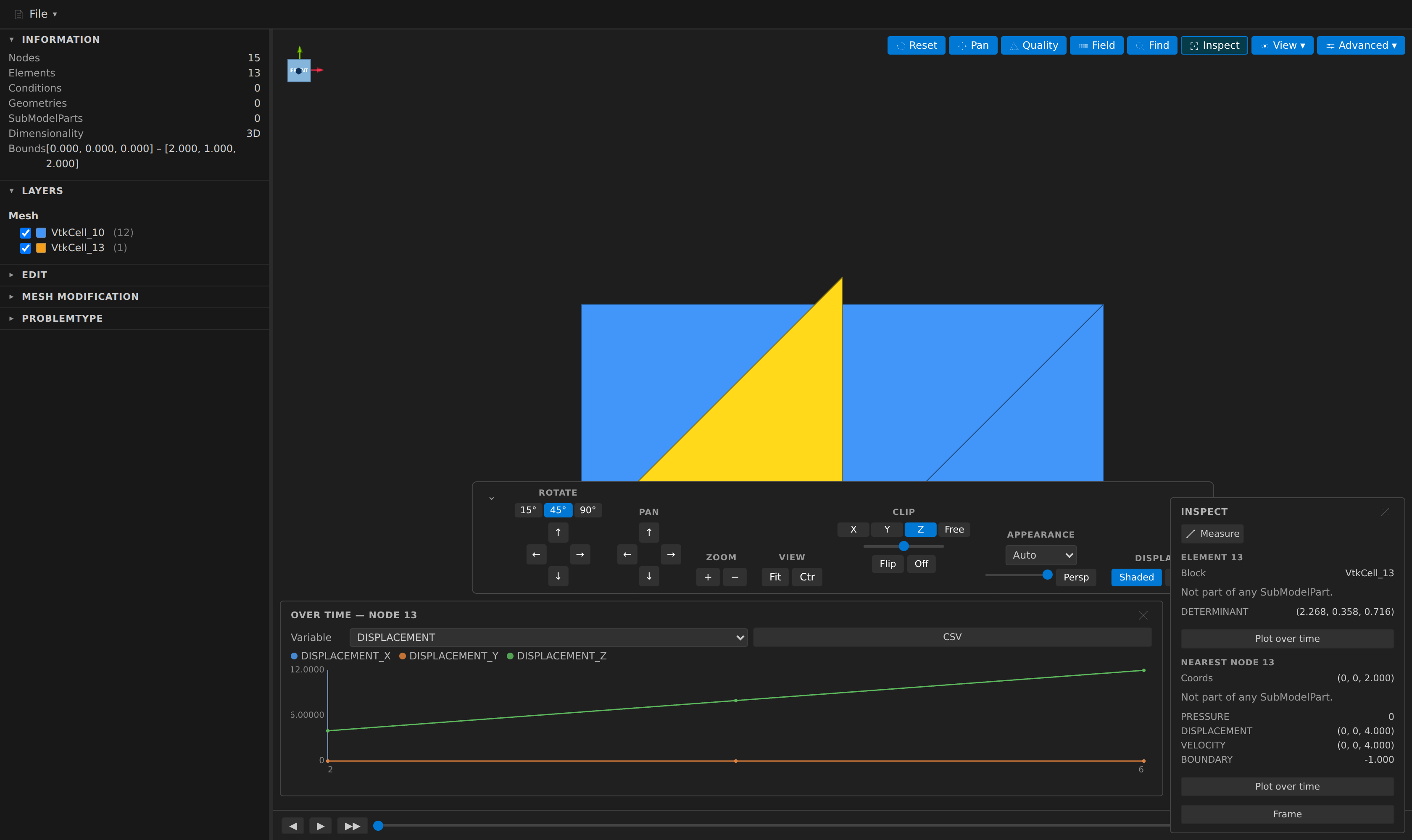The width and height of the screenshot is (1412, 840).
Task: Click the orange VtkCell_13 color swatch
Action: (x=41, y=248)
